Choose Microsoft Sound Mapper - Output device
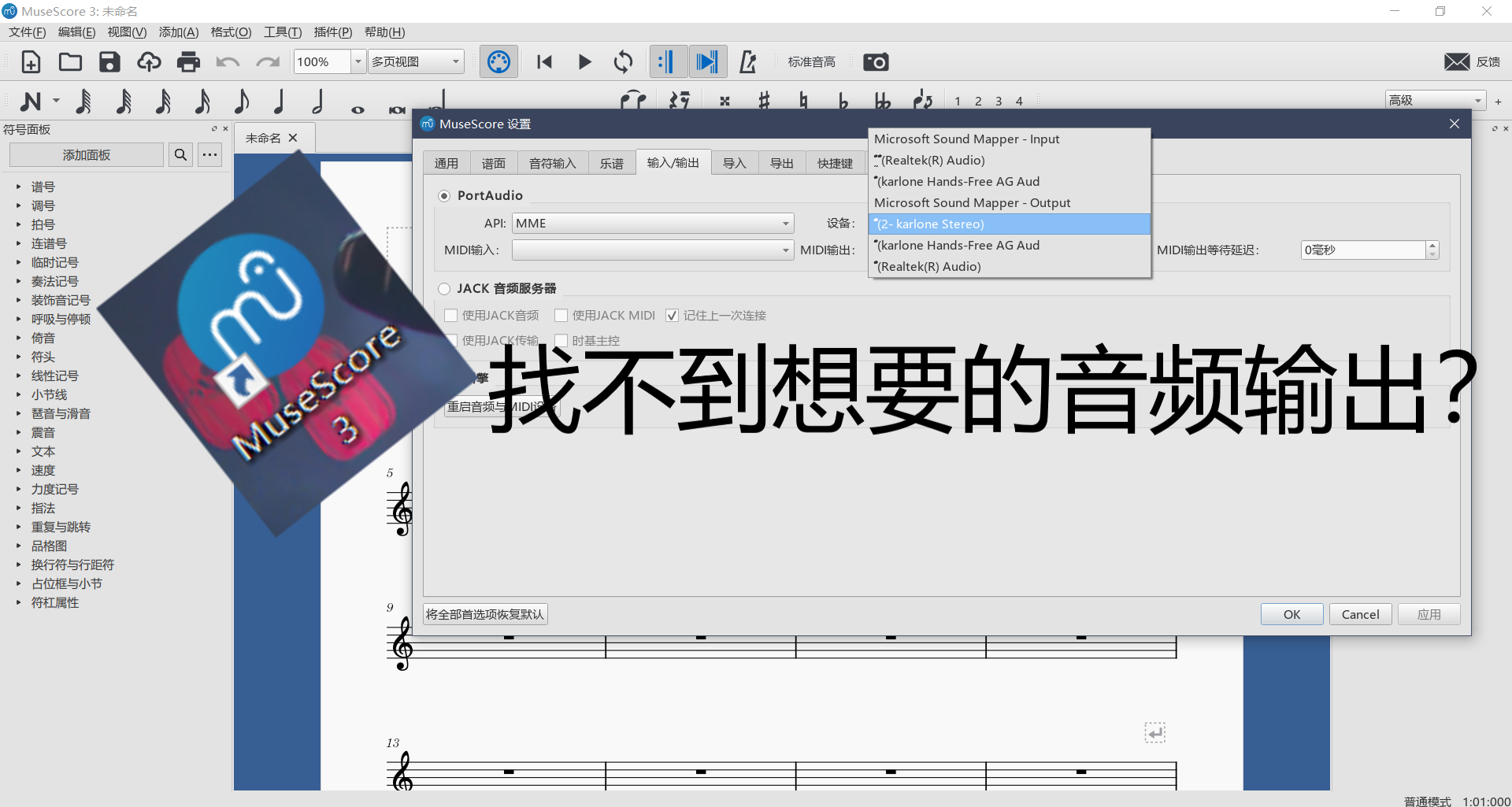 pos(1010,202)
